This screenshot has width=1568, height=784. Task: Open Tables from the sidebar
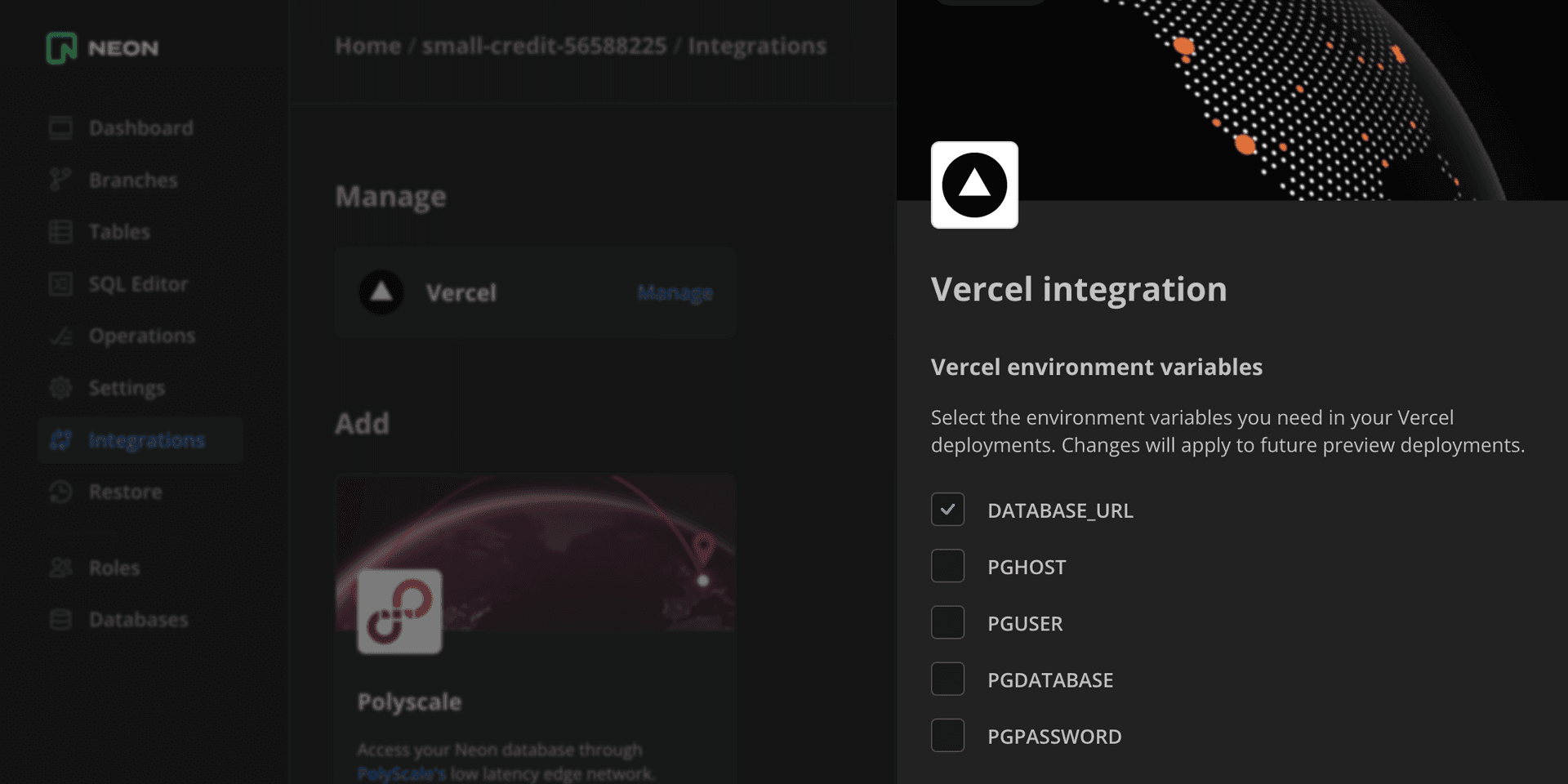pos(140,232)
